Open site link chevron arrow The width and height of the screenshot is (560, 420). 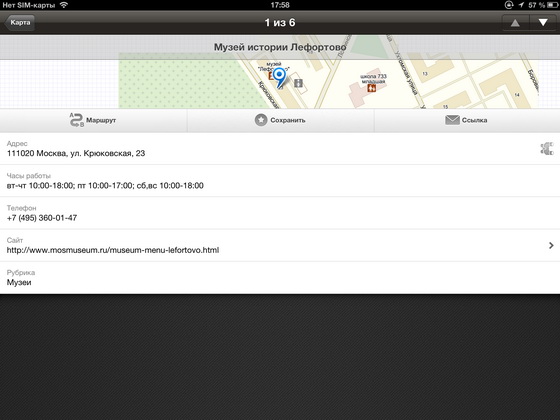(x=551, y=245)
